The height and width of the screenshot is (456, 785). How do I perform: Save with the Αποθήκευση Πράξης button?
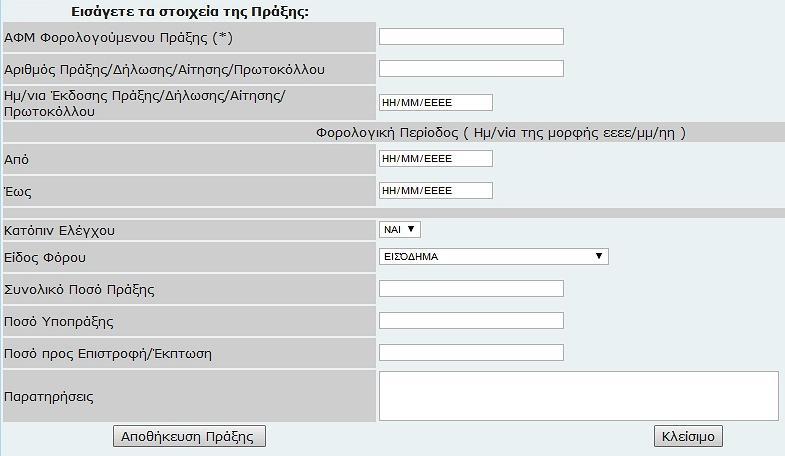pos(189,436)
